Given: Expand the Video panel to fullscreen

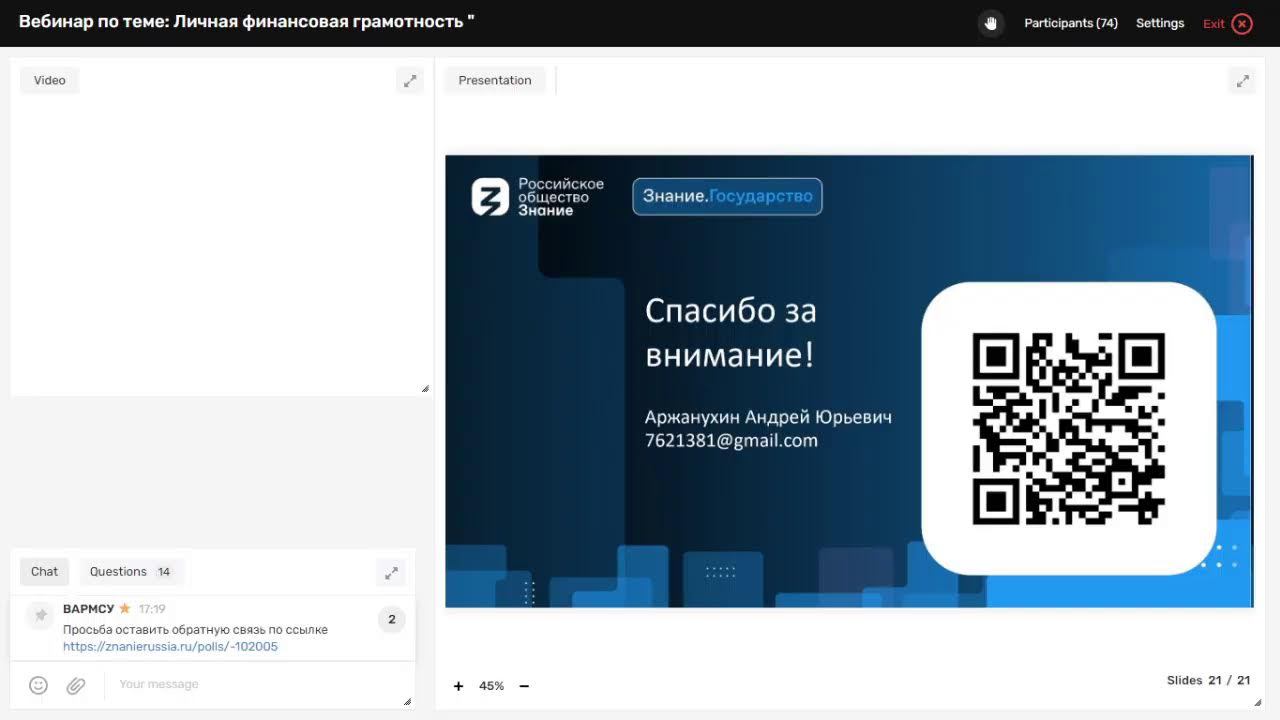Looking at the screenshot, I should click(410, 81).
